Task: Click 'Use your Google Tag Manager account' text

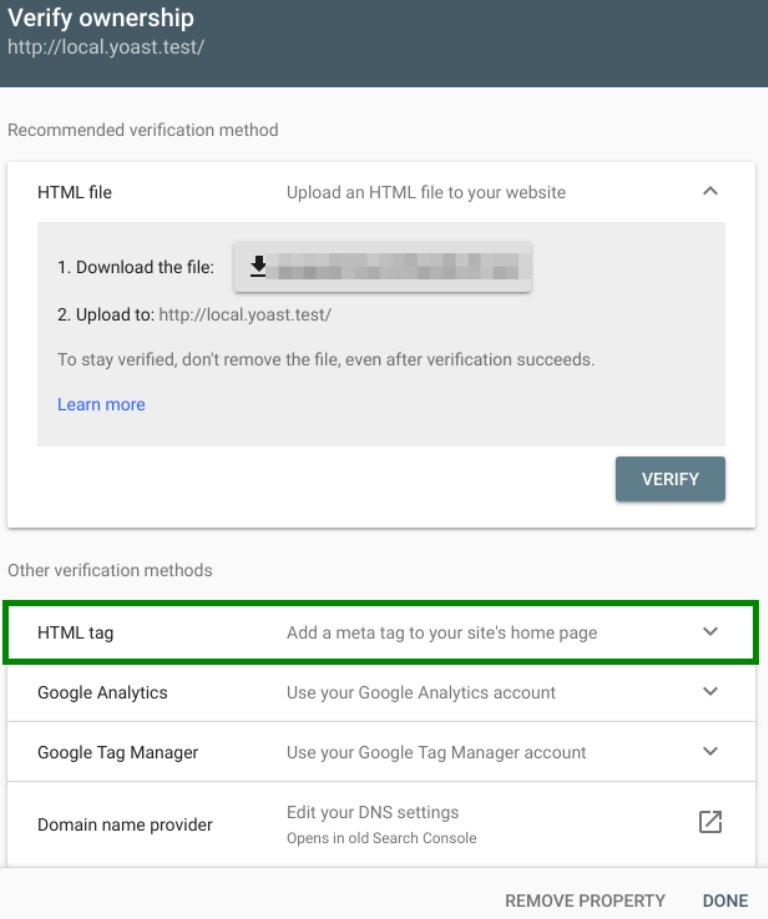Action: tap(436, 752)
